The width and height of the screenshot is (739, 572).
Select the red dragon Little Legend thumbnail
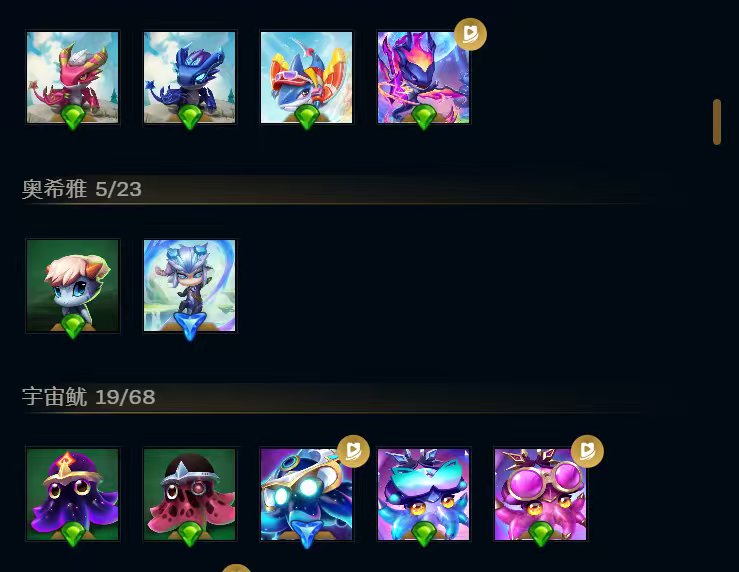tap(73, 77)
